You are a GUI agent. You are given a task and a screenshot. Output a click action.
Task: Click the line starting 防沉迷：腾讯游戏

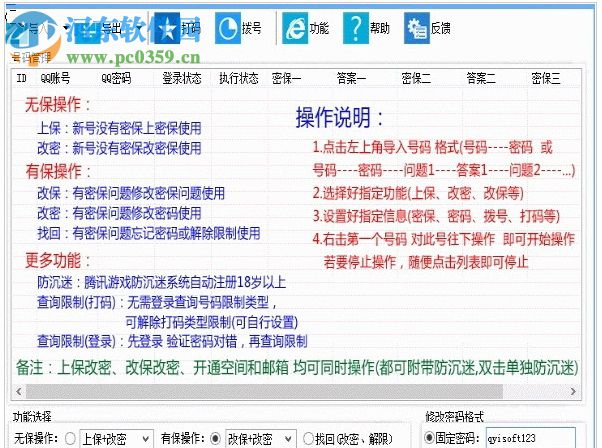162,282
